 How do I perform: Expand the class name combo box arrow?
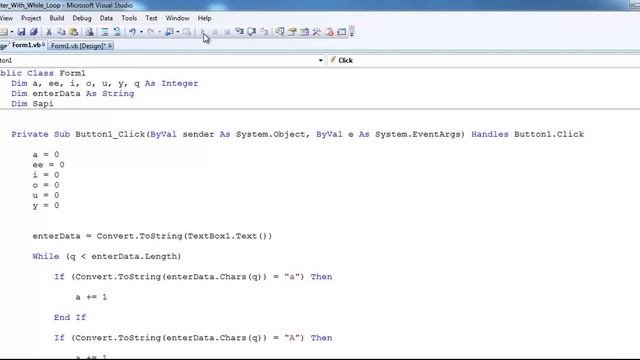(x=320, y=60)
